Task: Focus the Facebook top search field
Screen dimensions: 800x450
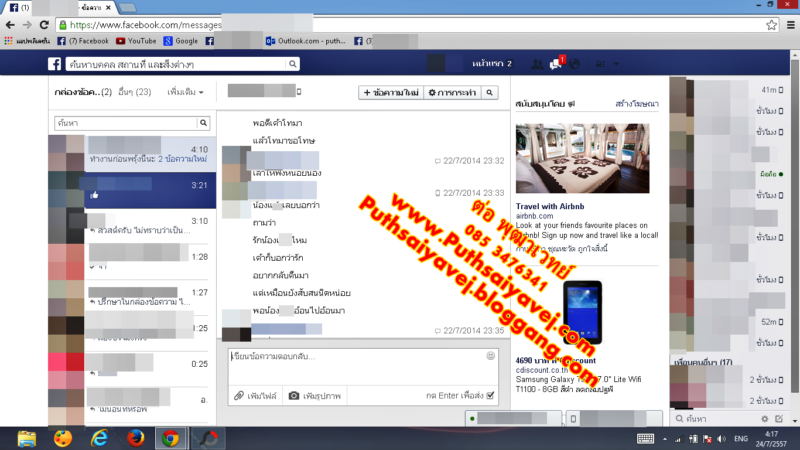Action: point(176,64)
